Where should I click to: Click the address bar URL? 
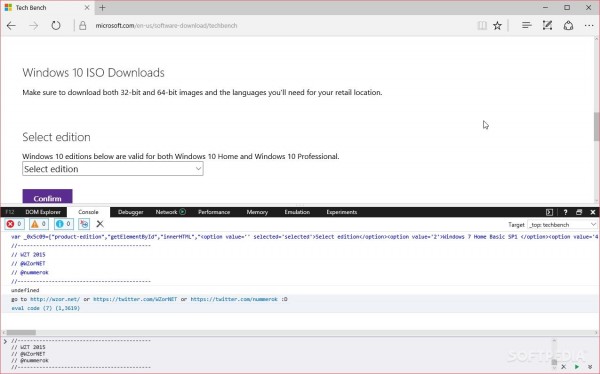tap(166, 26)
